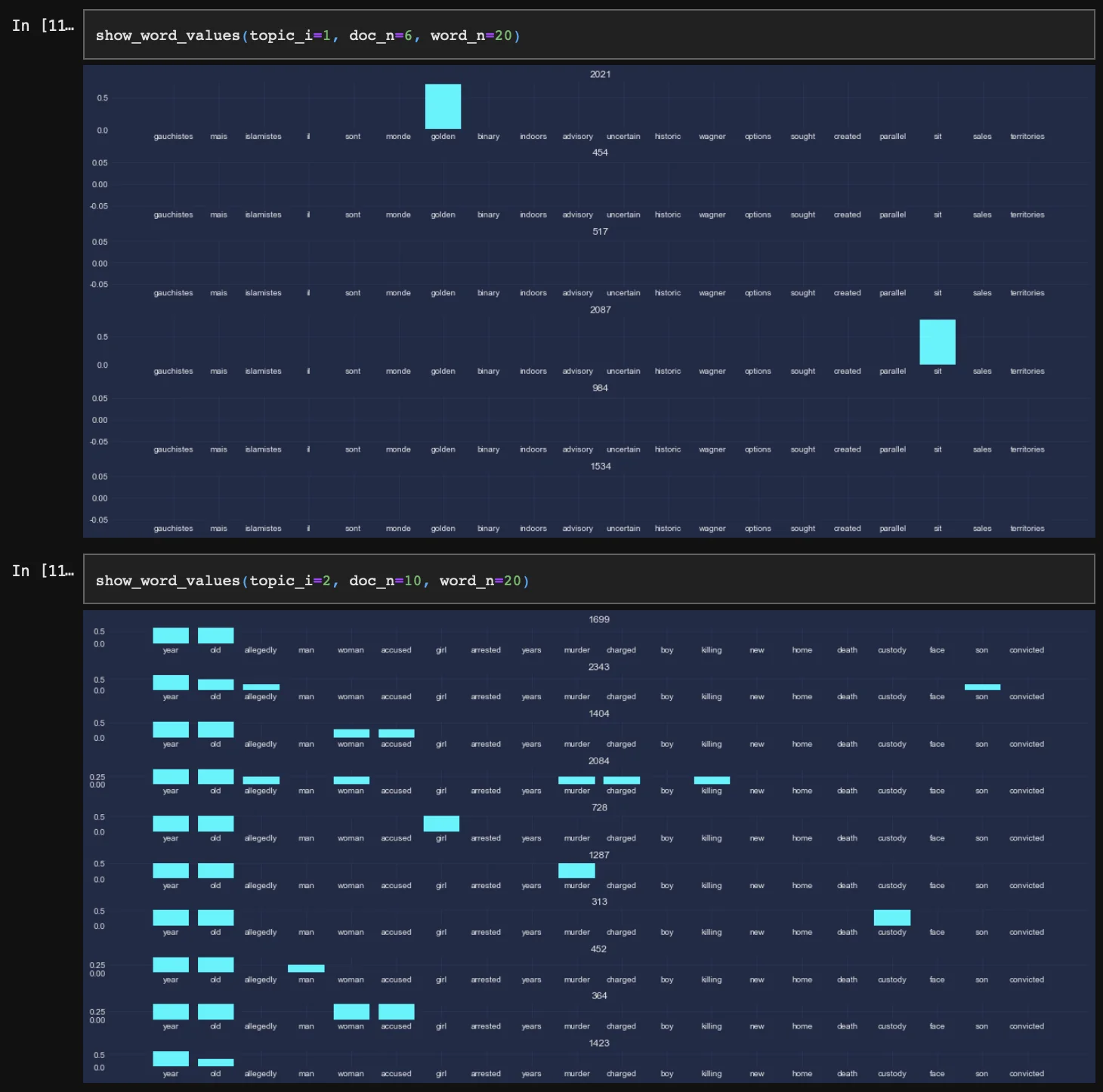Click the killing bar in chart 2084
The image size is (1103, 1092).
(712, 780)
